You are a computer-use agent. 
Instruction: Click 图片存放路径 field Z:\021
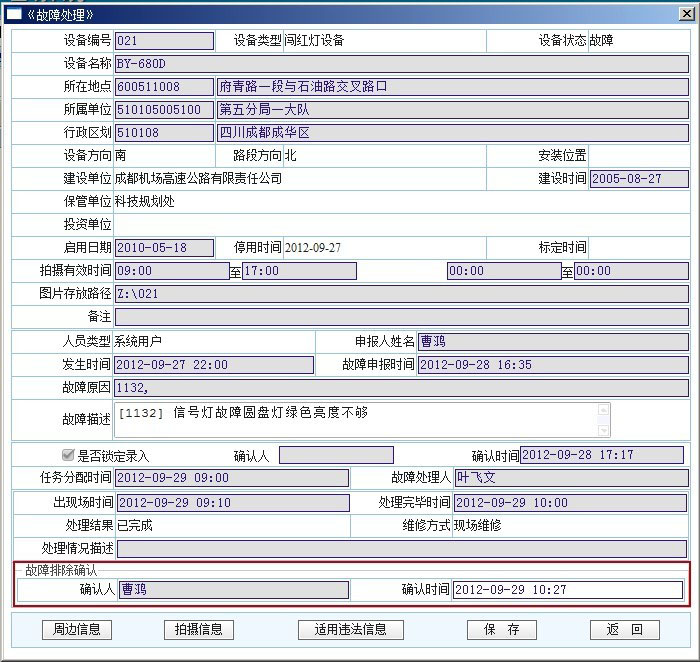401,294
